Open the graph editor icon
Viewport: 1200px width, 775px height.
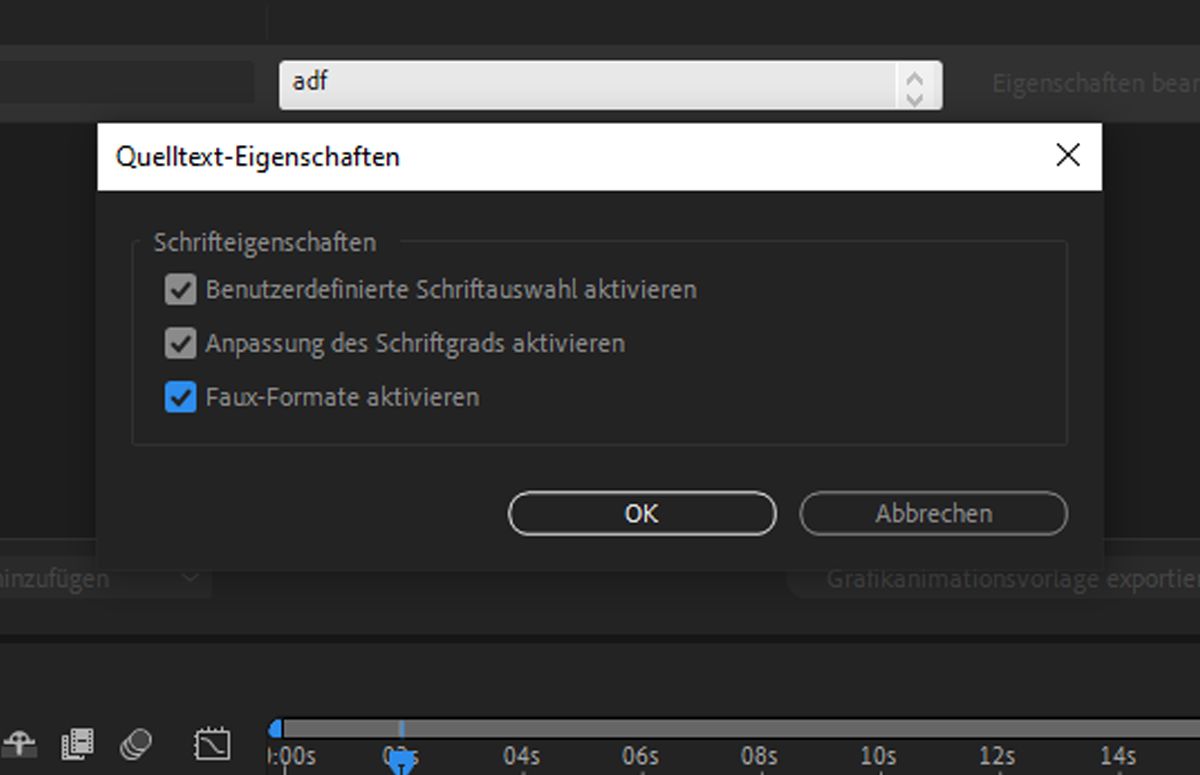click(x=212, y=743)
